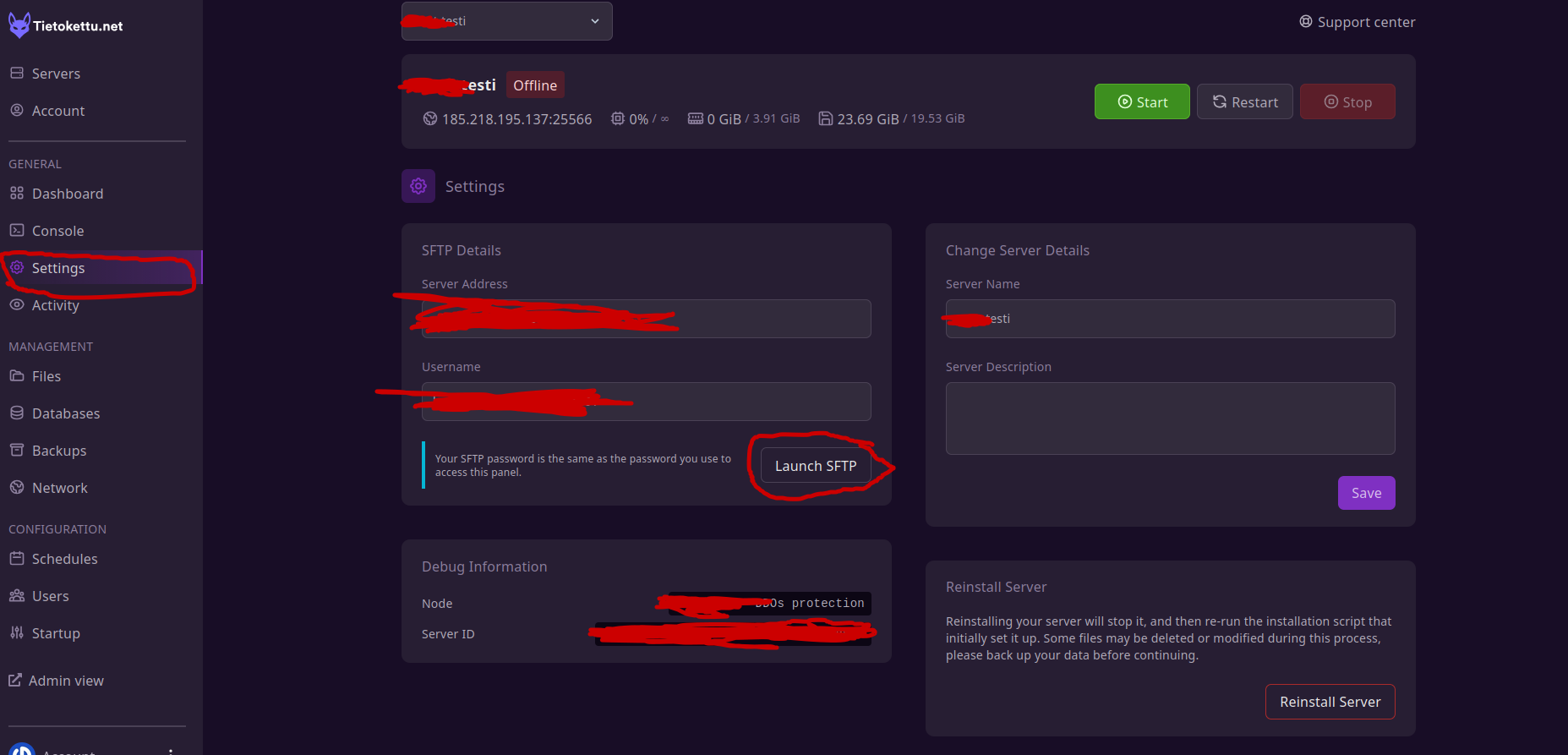The image size is (1568, 755).
Task: Click the Tietokettu.net fox logo
Action: (19, 25)
